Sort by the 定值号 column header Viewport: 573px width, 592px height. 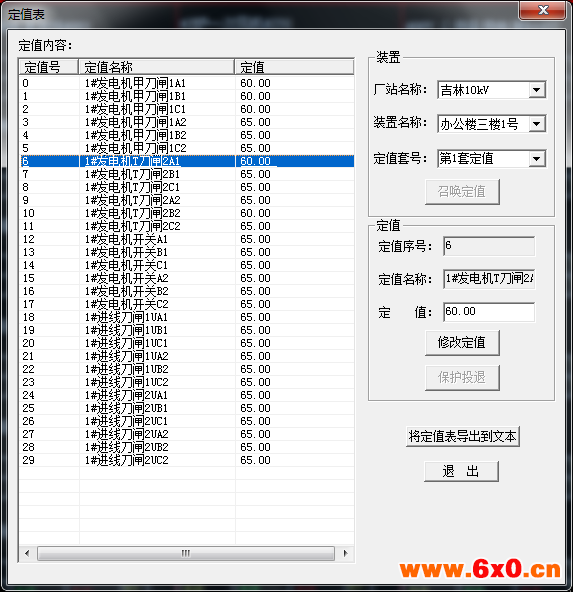click(49, 67)
